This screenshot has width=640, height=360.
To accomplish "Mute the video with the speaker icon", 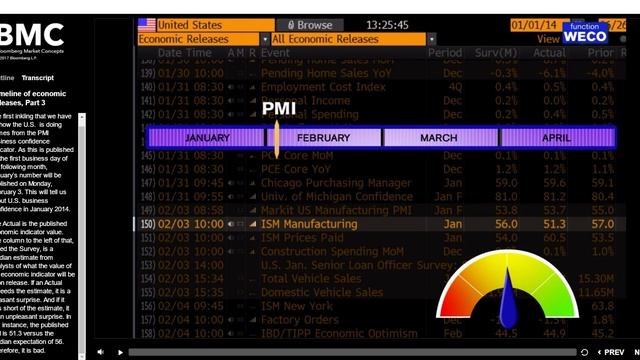I will (100, 352).
